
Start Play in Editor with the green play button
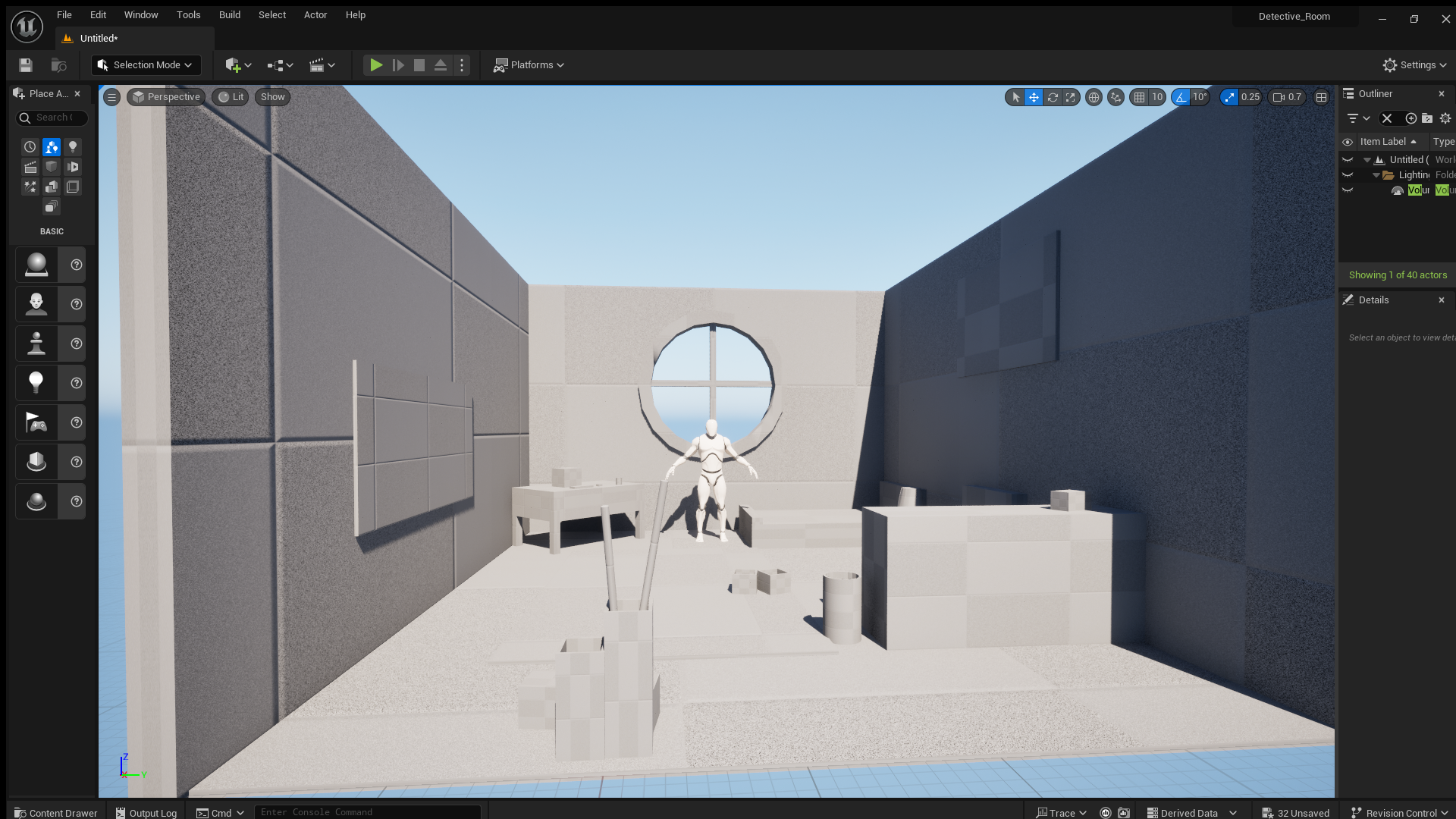point(375,65)
